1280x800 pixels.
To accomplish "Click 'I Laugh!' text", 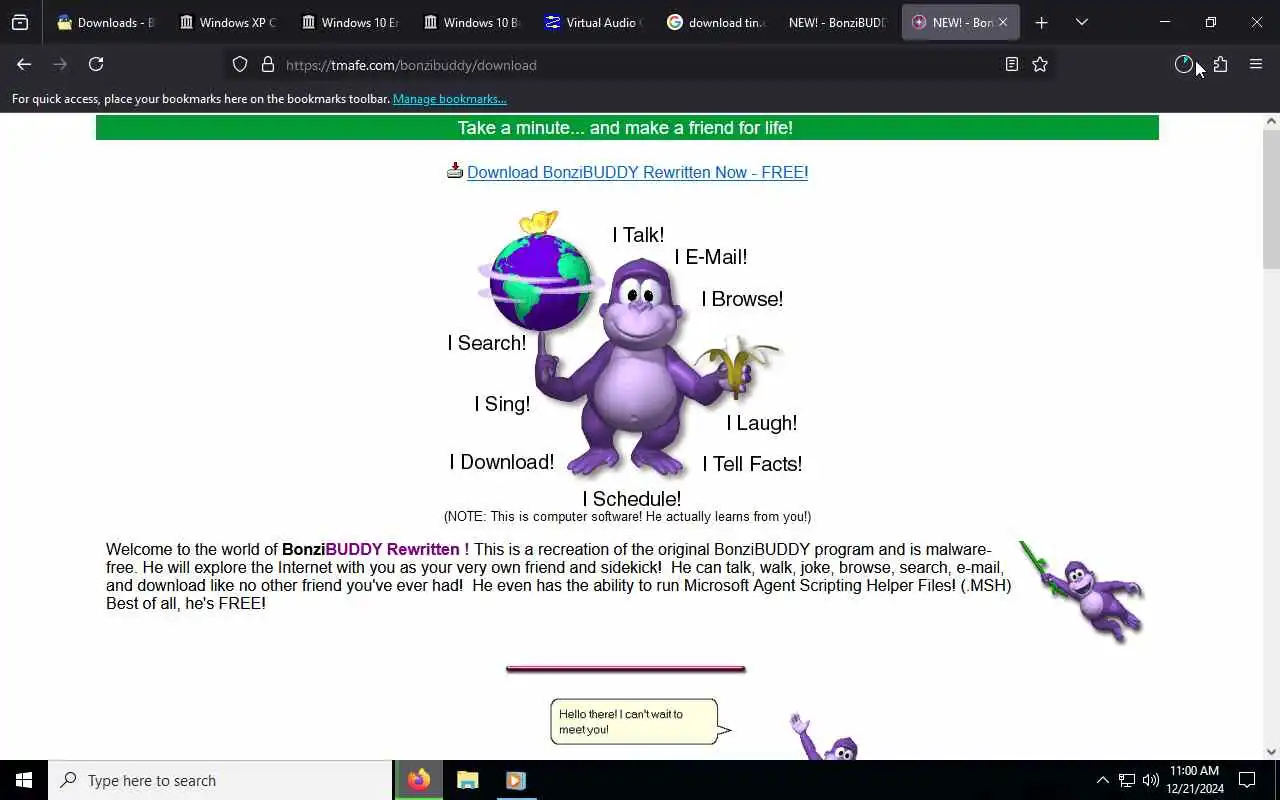I will 762,423.
